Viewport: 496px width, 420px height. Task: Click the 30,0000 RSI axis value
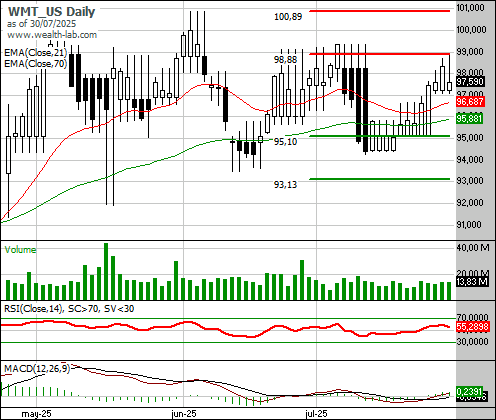point(472,342)
